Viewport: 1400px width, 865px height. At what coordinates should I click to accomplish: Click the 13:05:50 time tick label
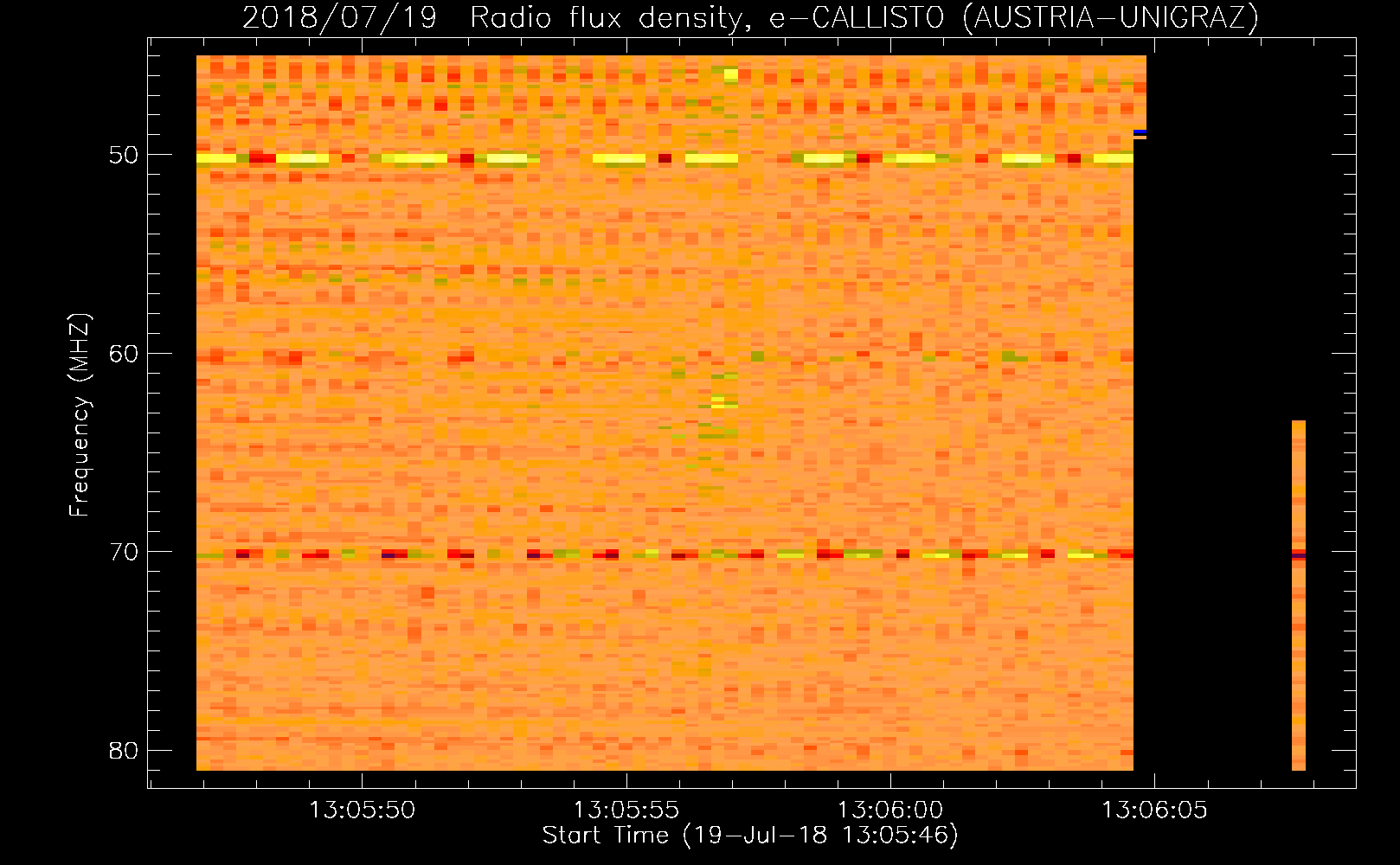pos(363,811)
